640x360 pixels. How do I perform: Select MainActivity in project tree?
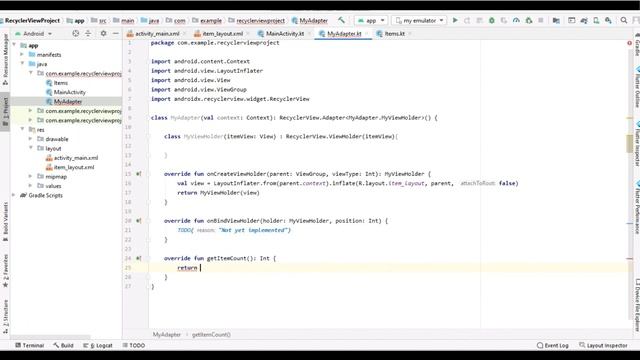coord(69,92)
